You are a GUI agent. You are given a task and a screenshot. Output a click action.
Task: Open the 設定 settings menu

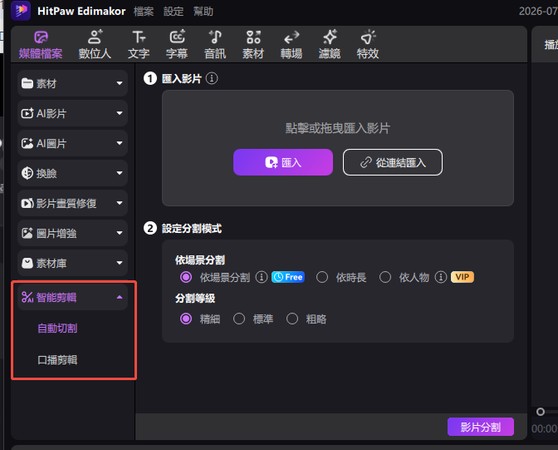(174, 11)
